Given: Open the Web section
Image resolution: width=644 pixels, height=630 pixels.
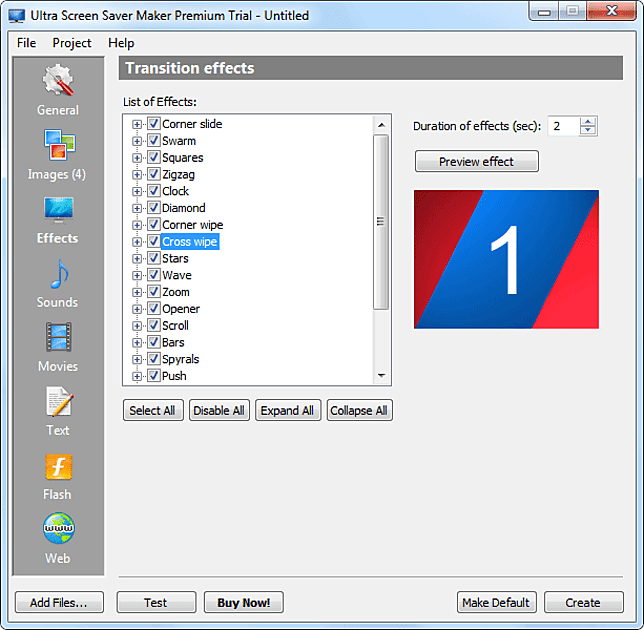Looking at the screenshot, I should point(58,538).
